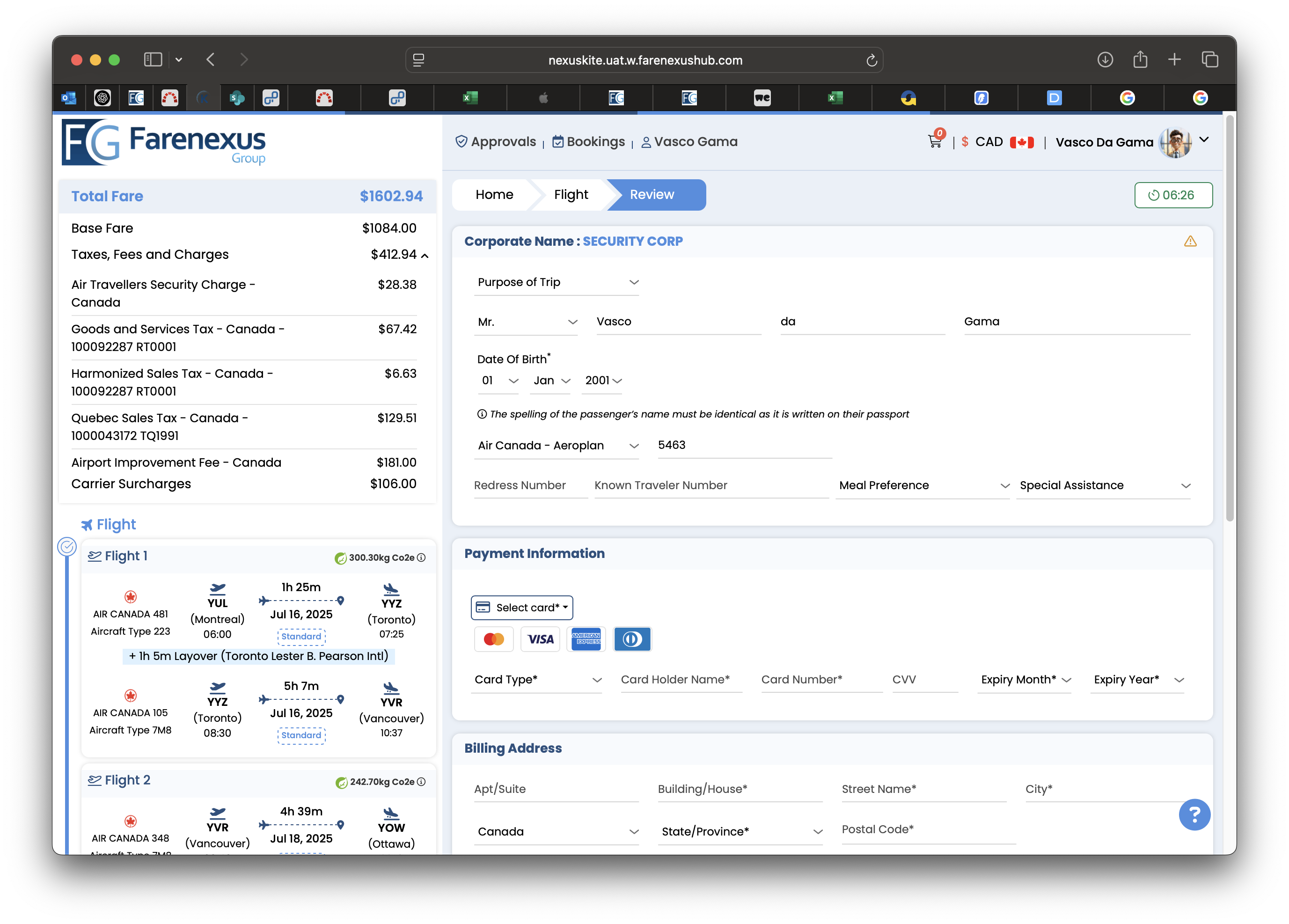
Task: Open Card Type dropdown
Action: [x=537, y=680]
